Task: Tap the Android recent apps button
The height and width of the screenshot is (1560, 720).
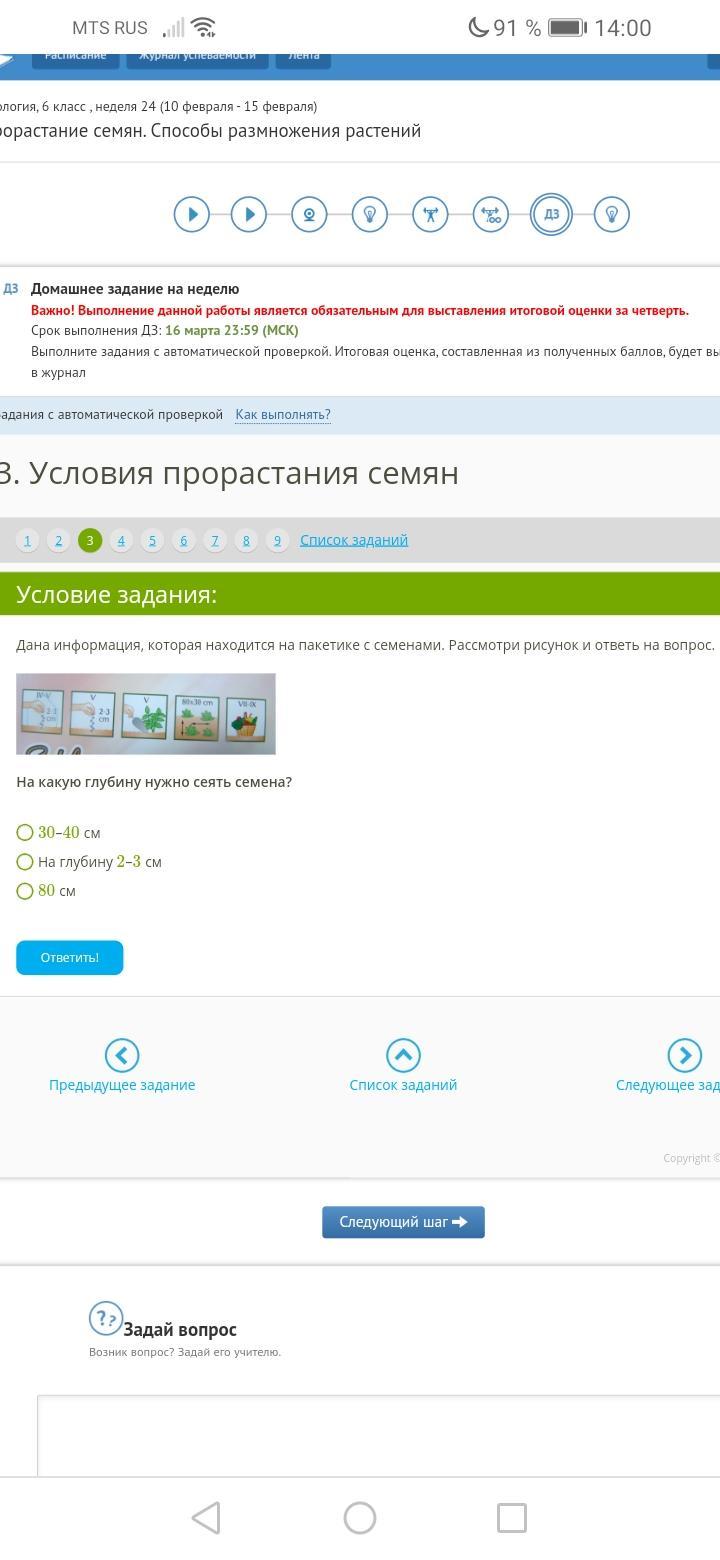Action: [512, 1518]
